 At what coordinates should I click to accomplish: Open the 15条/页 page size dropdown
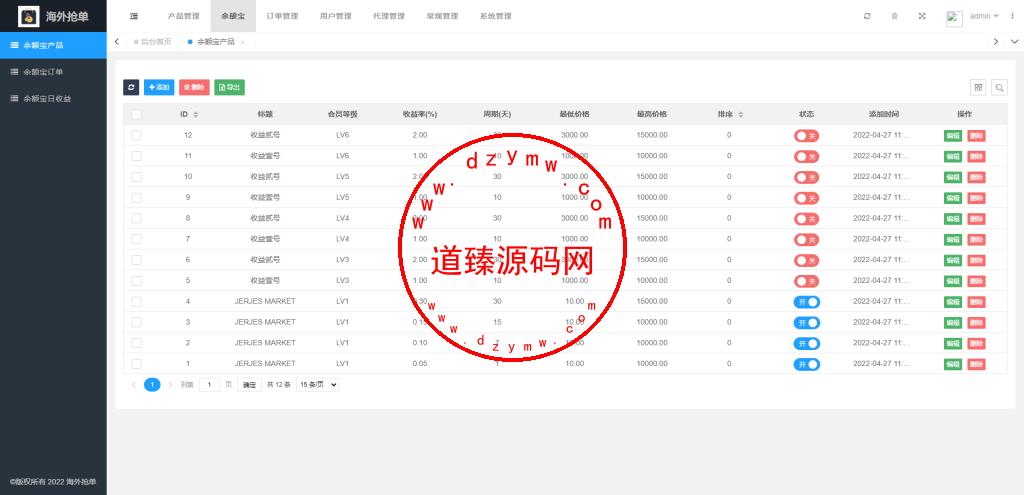pyautogui.click(x=317, y=385)
